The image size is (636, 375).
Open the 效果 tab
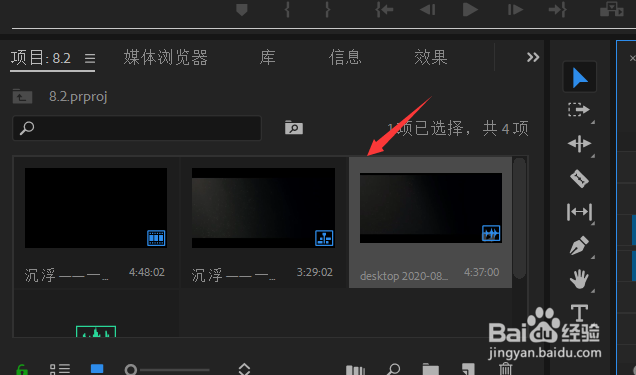431,58
